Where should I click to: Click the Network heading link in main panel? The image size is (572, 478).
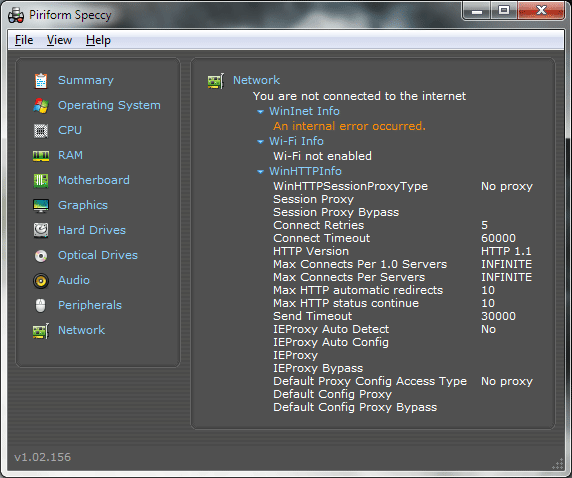pyautogui.click(x=256, y=80)
